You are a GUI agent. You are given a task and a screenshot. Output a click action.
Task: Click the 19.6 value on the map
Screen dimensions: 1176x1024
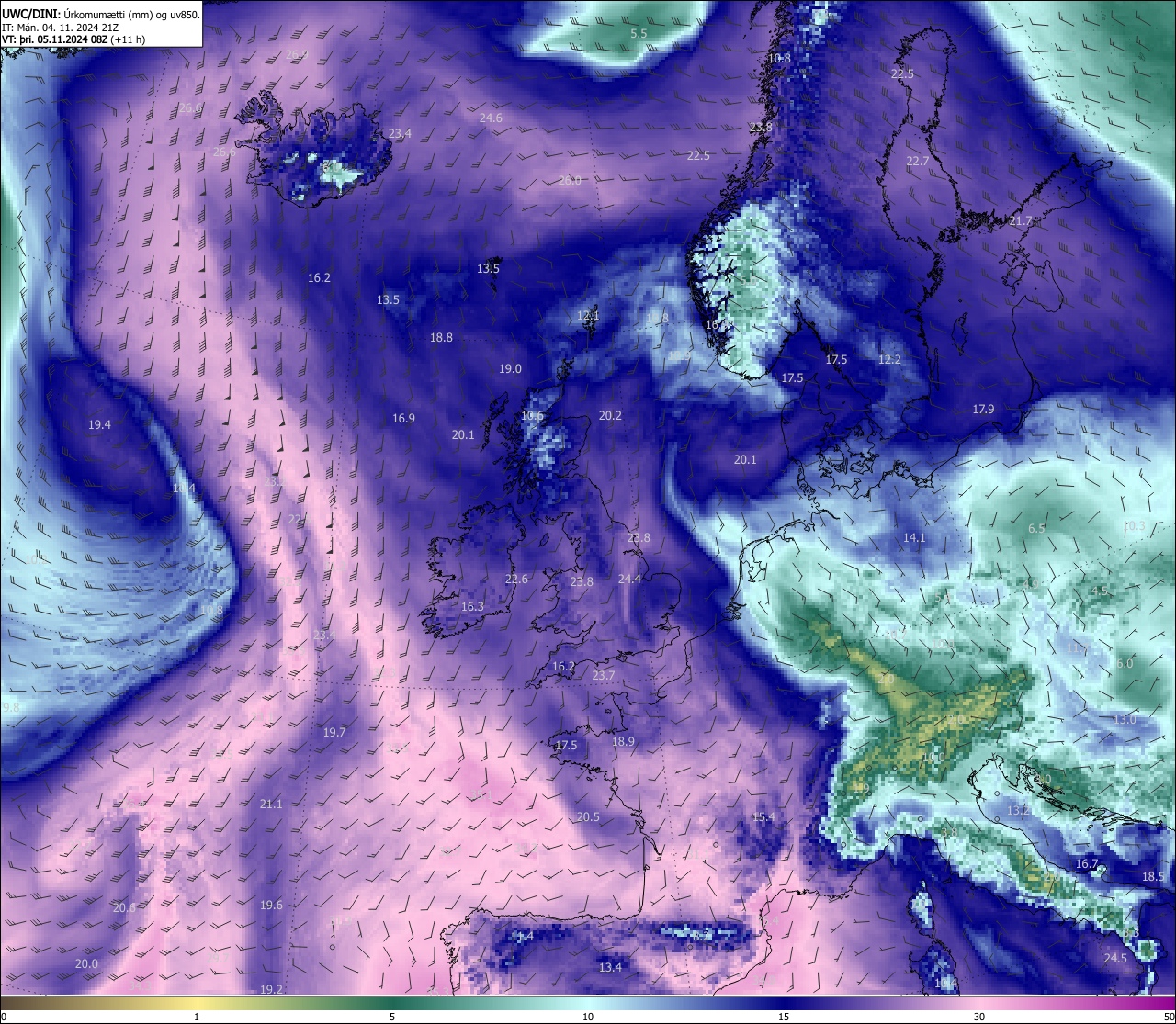coord(271,905)
